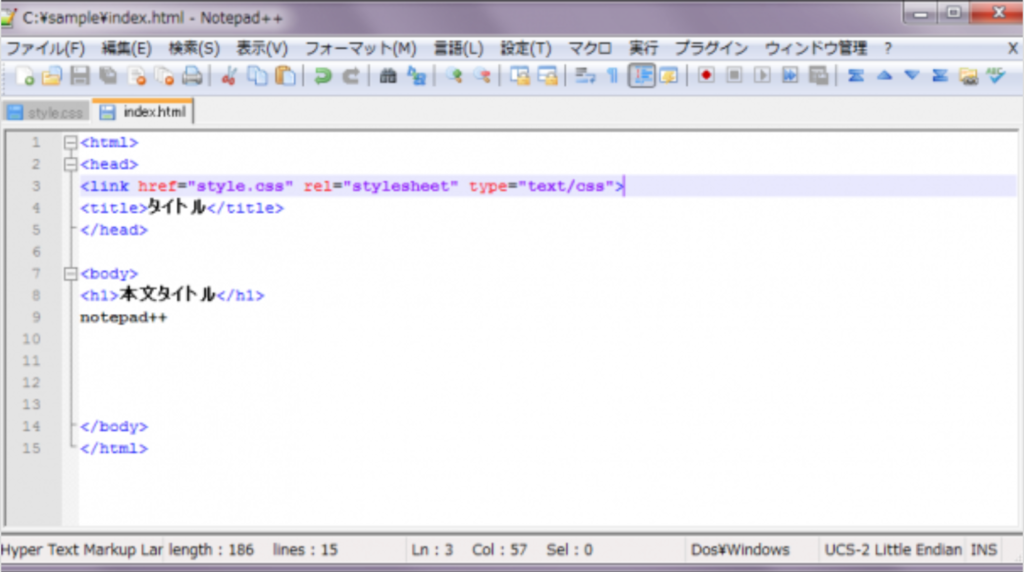The image size is (1024, 572).
Task: Click the user-defined language icon
Action: pyautogui.click(x=669, y=76)
